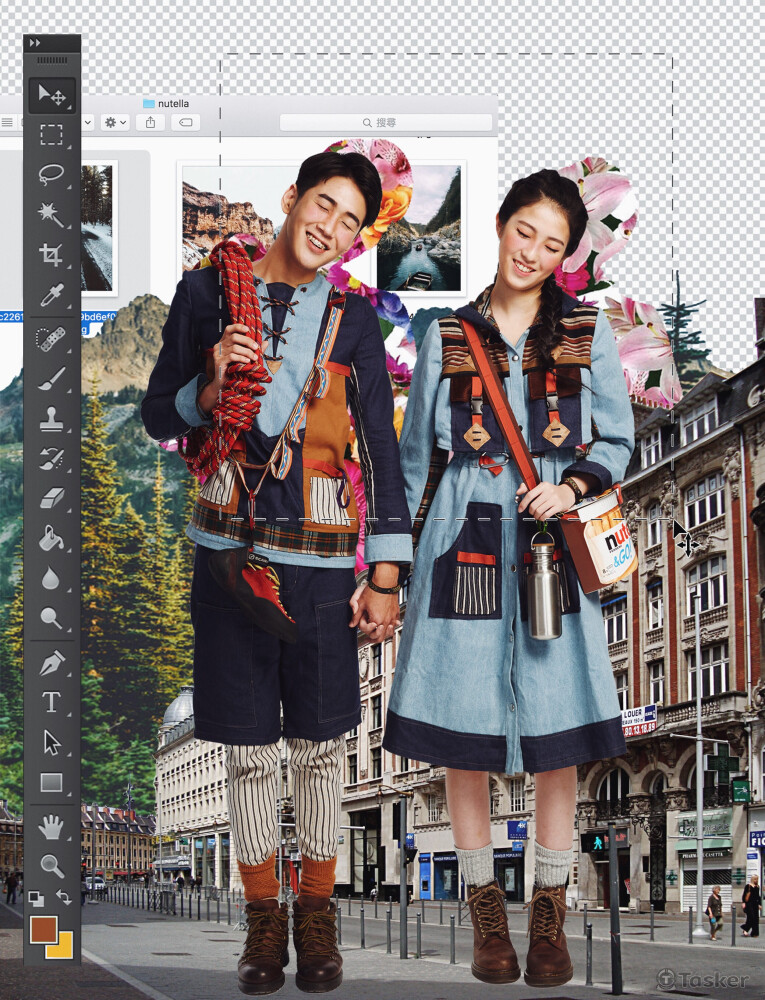Select the Eyedropper tool
Viewport: 765px width, 1000px height.
tap(51, 295)
